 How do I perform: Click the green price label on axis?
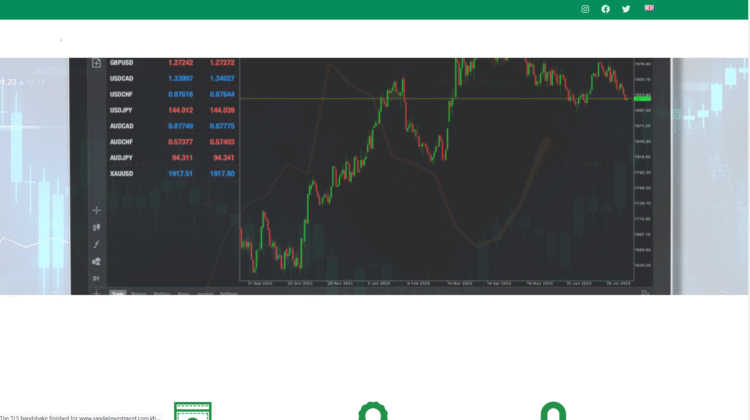tap(642, 98)
